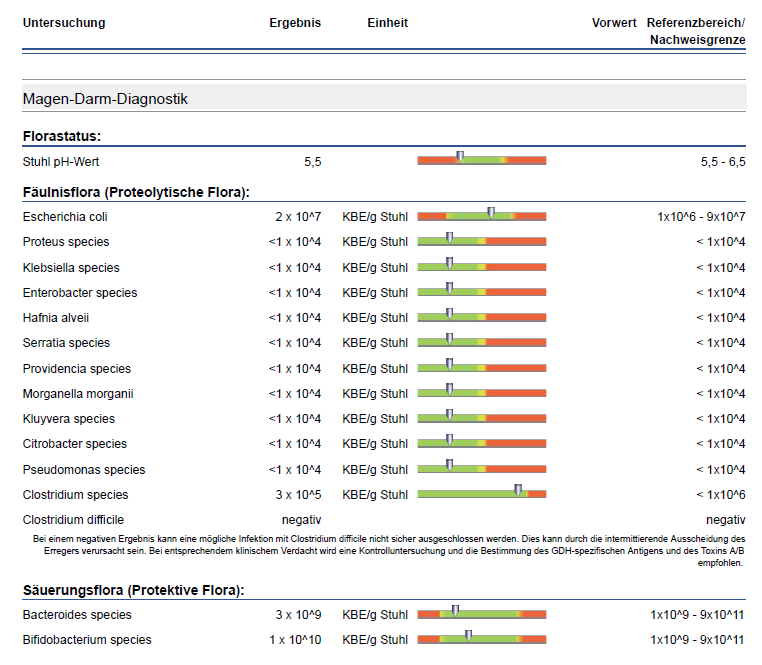Select the Clostridium species indicator marker
Image resolution: width=762 pixels, height=665 pixels.
518,490
